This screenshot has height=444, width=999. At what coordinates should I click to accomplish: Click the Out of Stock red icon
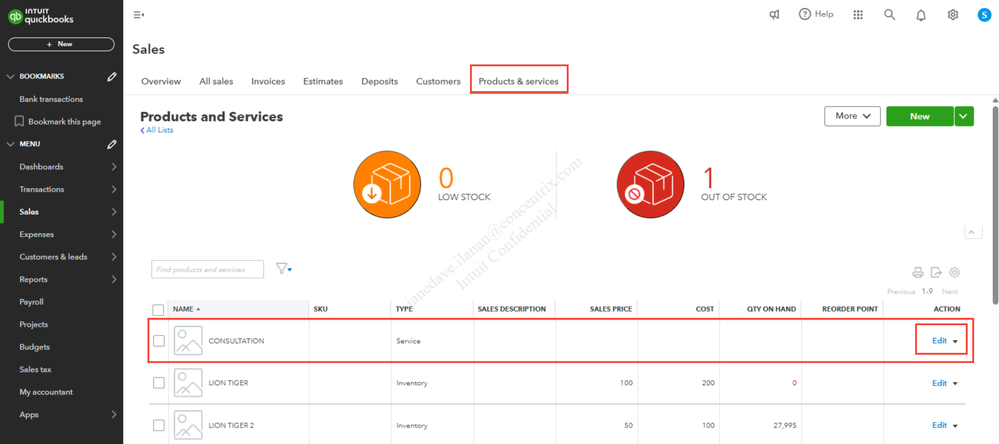click(650, 185)
